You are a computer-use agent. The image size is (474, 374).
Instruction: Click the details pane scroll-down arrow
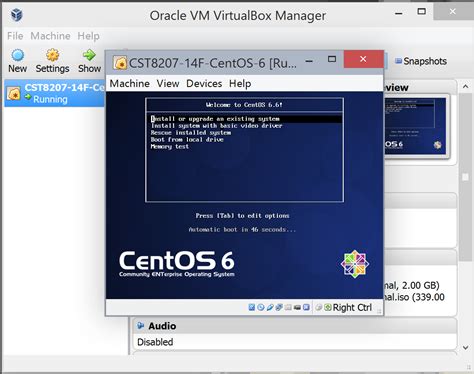click(x=465, y=348)
